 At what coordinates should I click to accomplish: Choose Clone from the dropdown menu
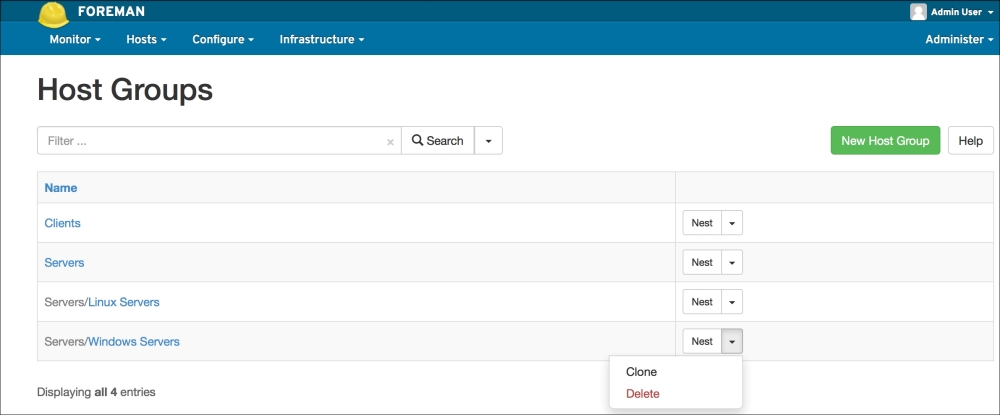pos(641,372)
